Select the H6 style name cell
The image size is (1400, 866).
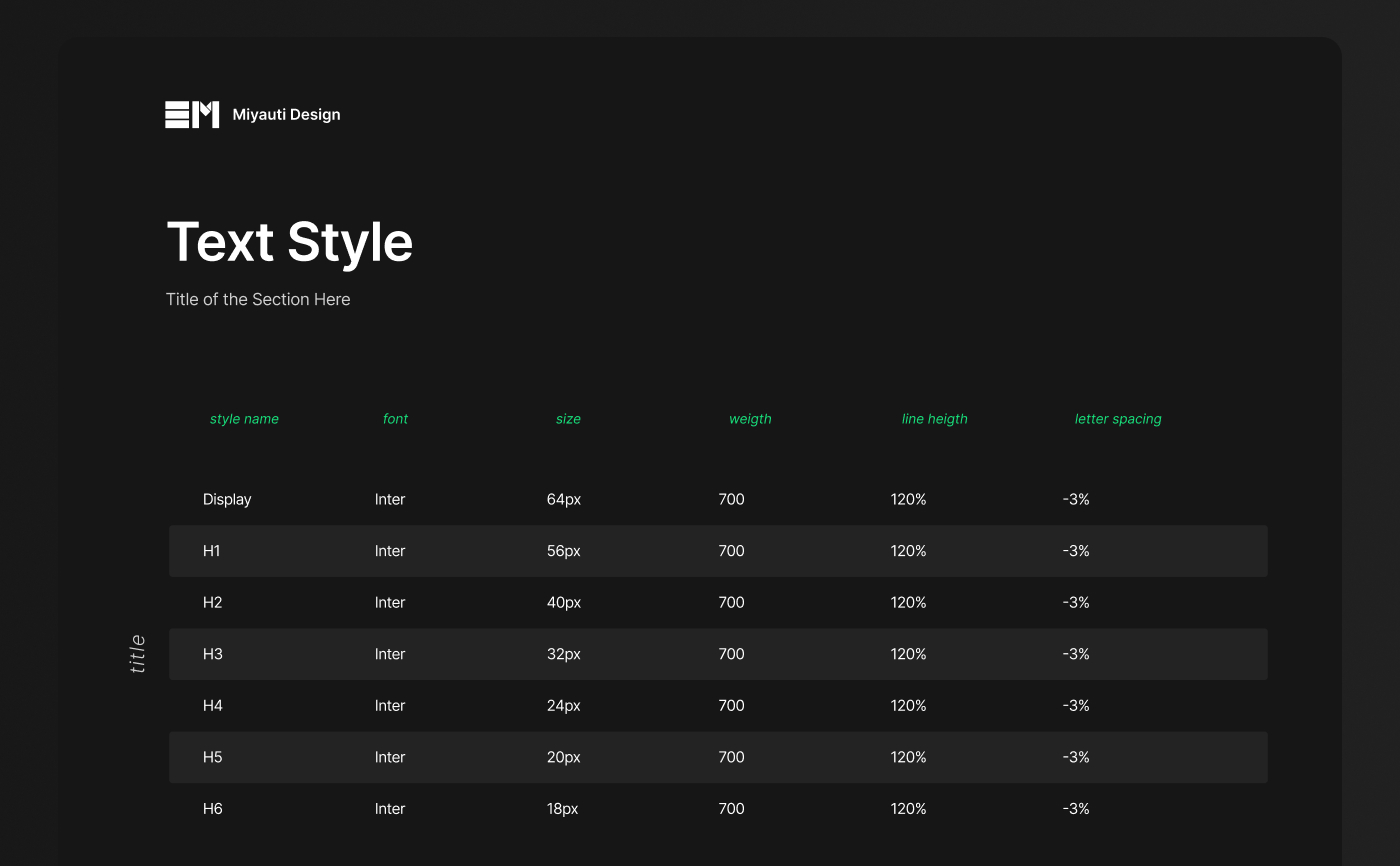coord(212,809)
